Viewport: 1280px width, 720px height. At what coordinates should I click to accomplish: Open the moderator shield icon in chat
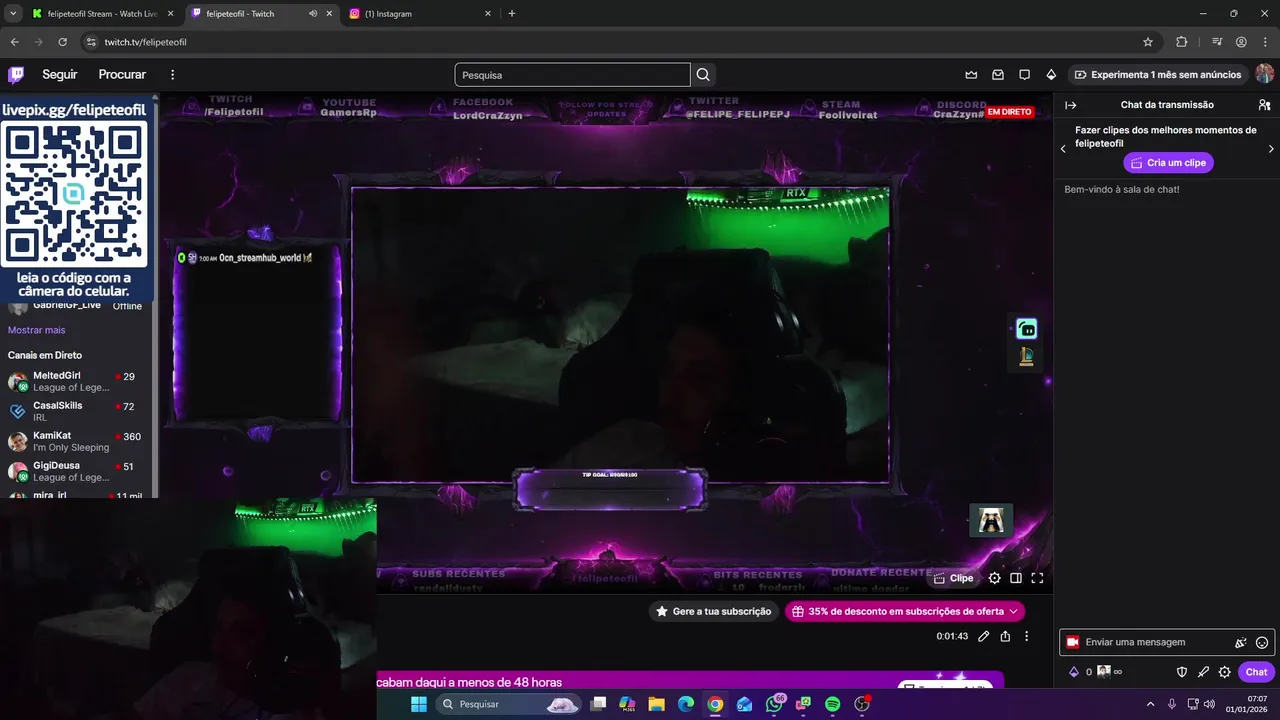[1181, 672]
